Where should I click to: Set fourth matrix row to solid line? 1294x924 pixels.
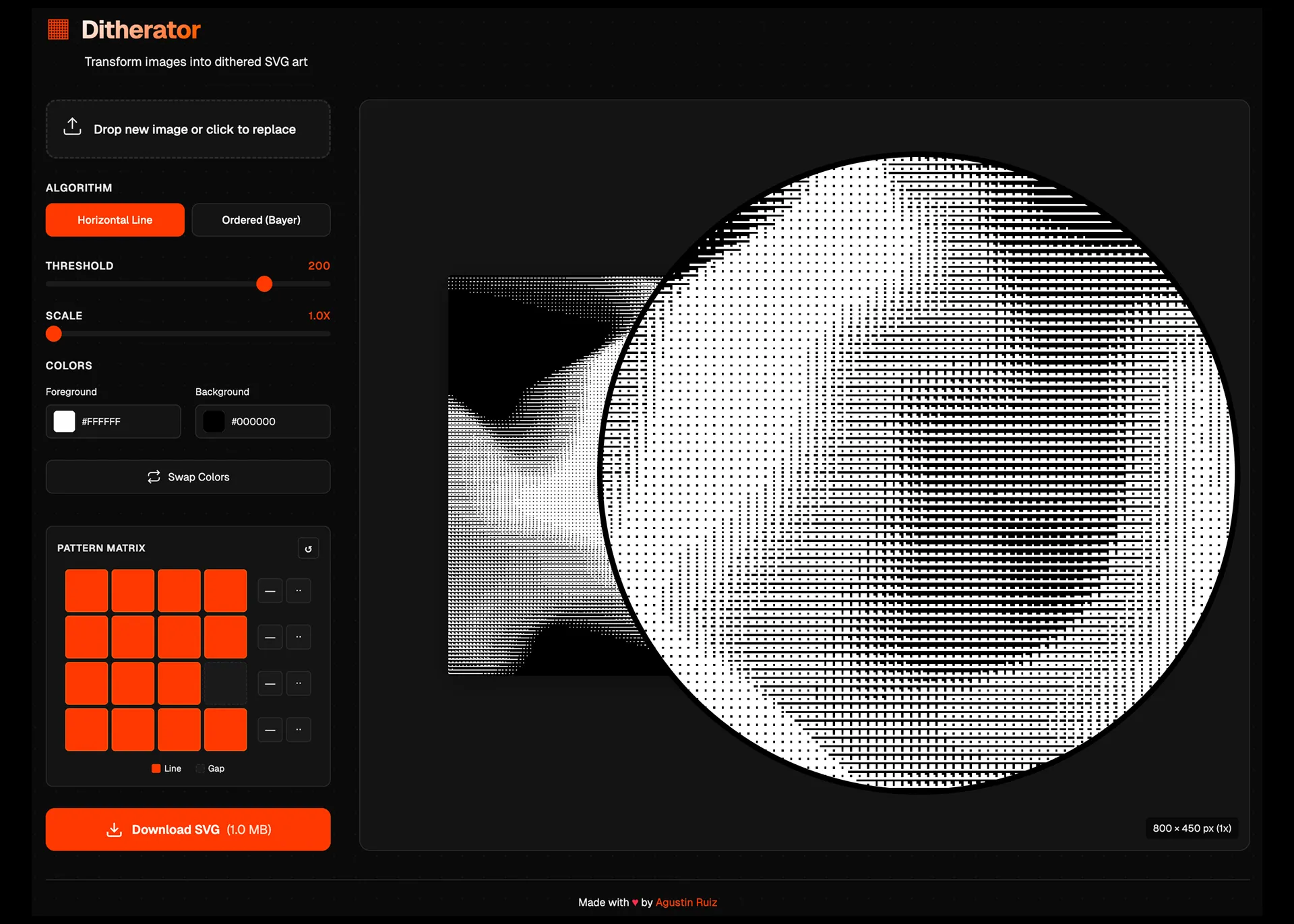(x=270, y=730)
